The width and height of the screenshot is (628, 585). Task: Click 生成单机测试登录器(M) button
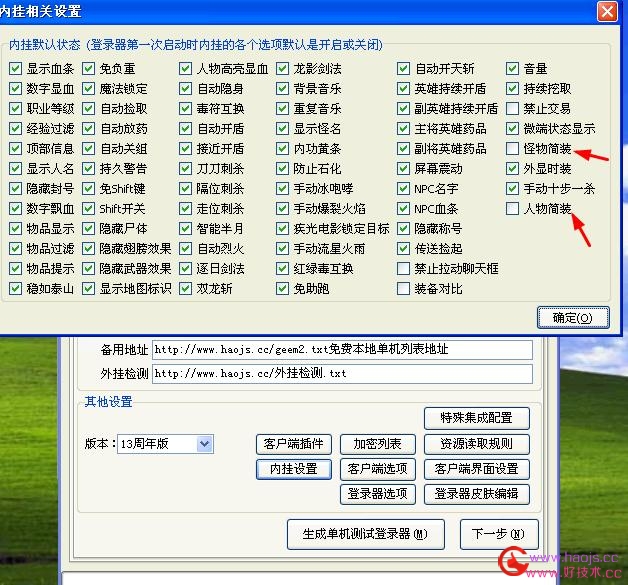point(366,534)
